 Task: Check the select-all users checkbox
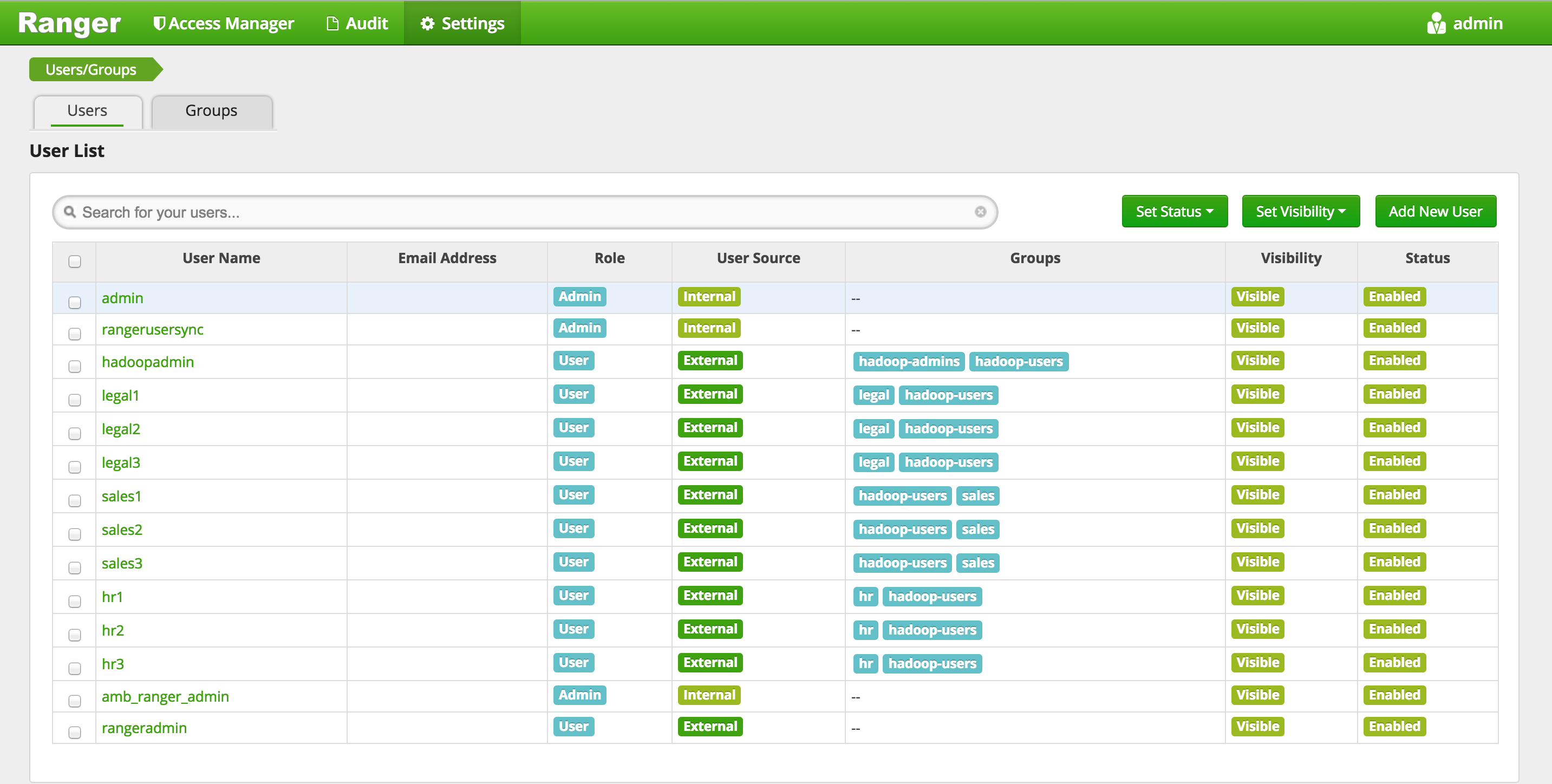(75, 261)
